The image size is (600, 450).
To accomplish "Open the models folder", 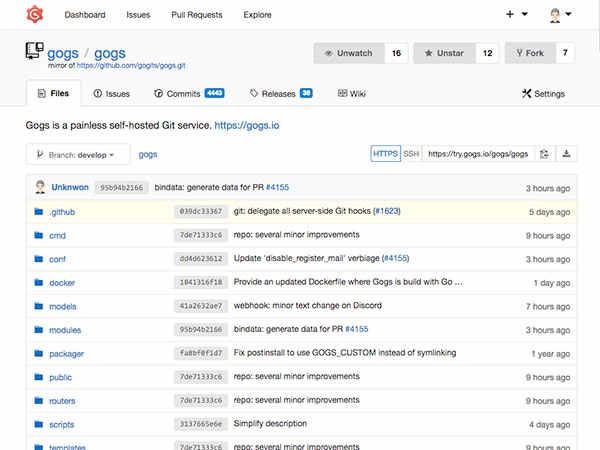I will 63,307.
